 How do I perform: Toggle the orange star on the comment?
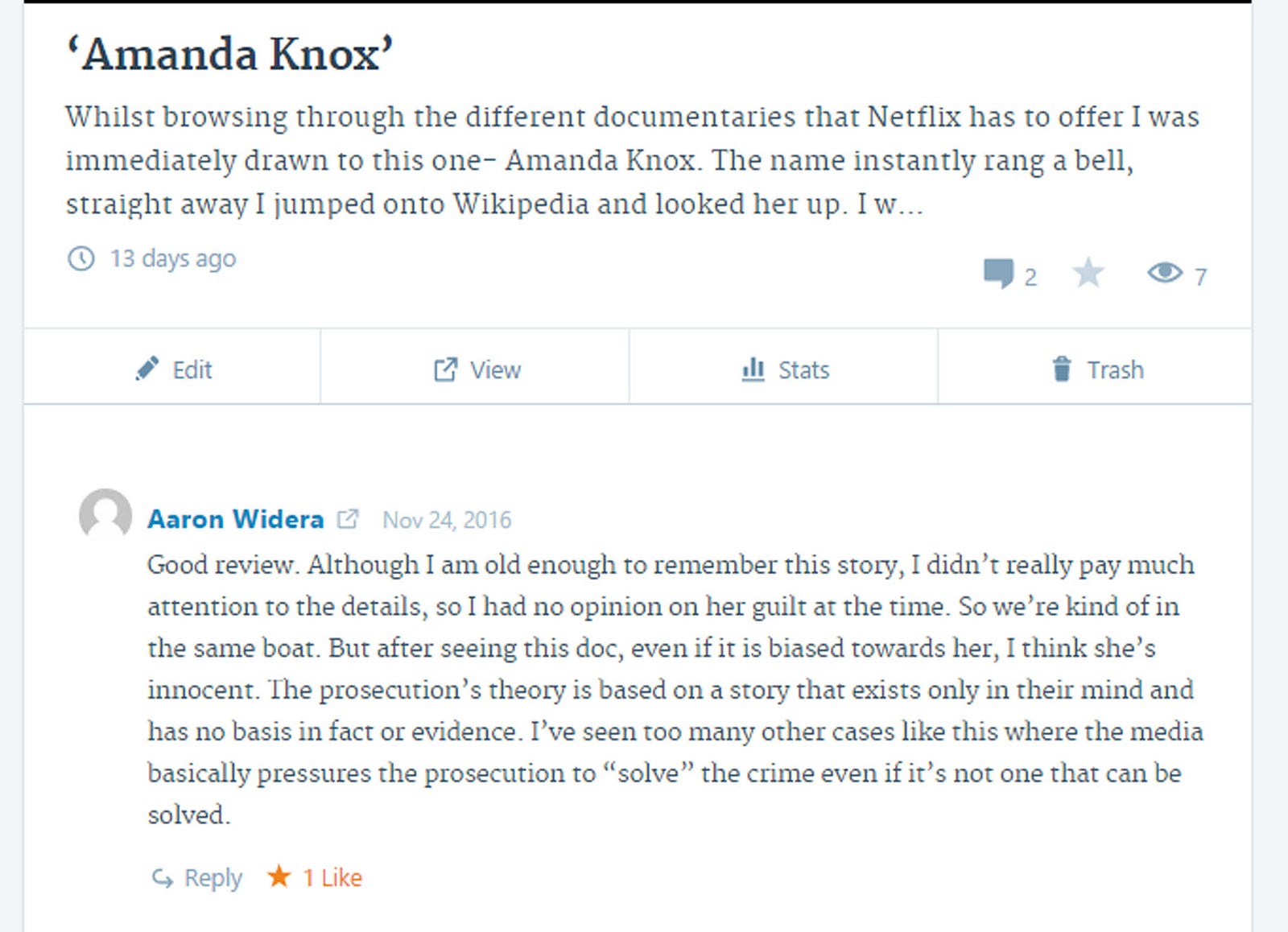pyautogui.click(x=279, y=876)
